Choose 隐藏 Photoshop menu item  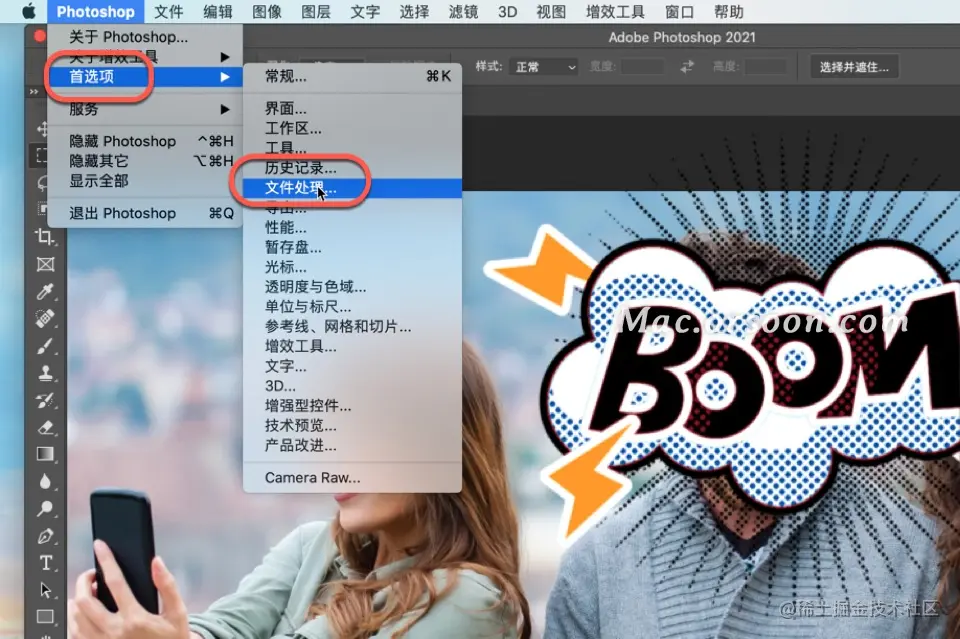point(144,141)
